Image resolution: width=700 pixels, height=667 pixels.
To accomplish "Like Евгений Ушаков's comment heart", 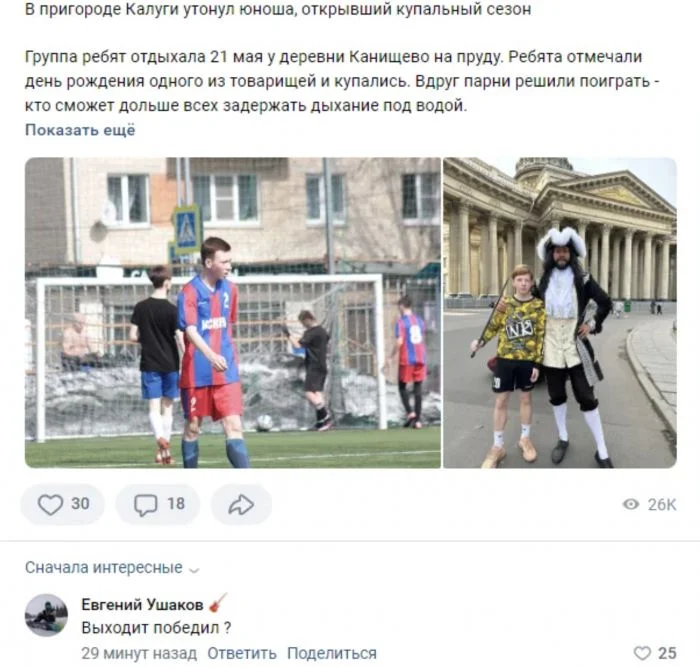I will (x=642, y=654).
